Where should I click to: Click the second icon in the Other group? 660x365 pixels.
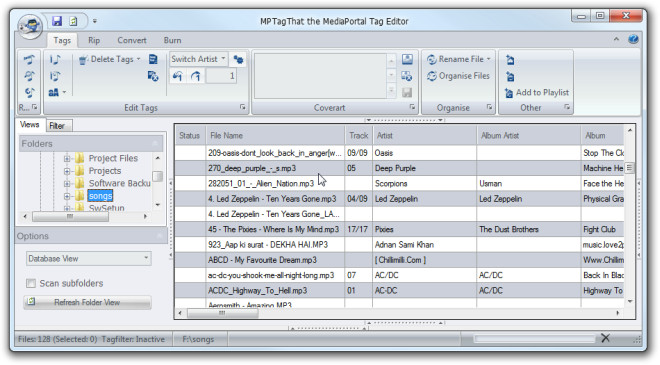(x=510, y=77)
